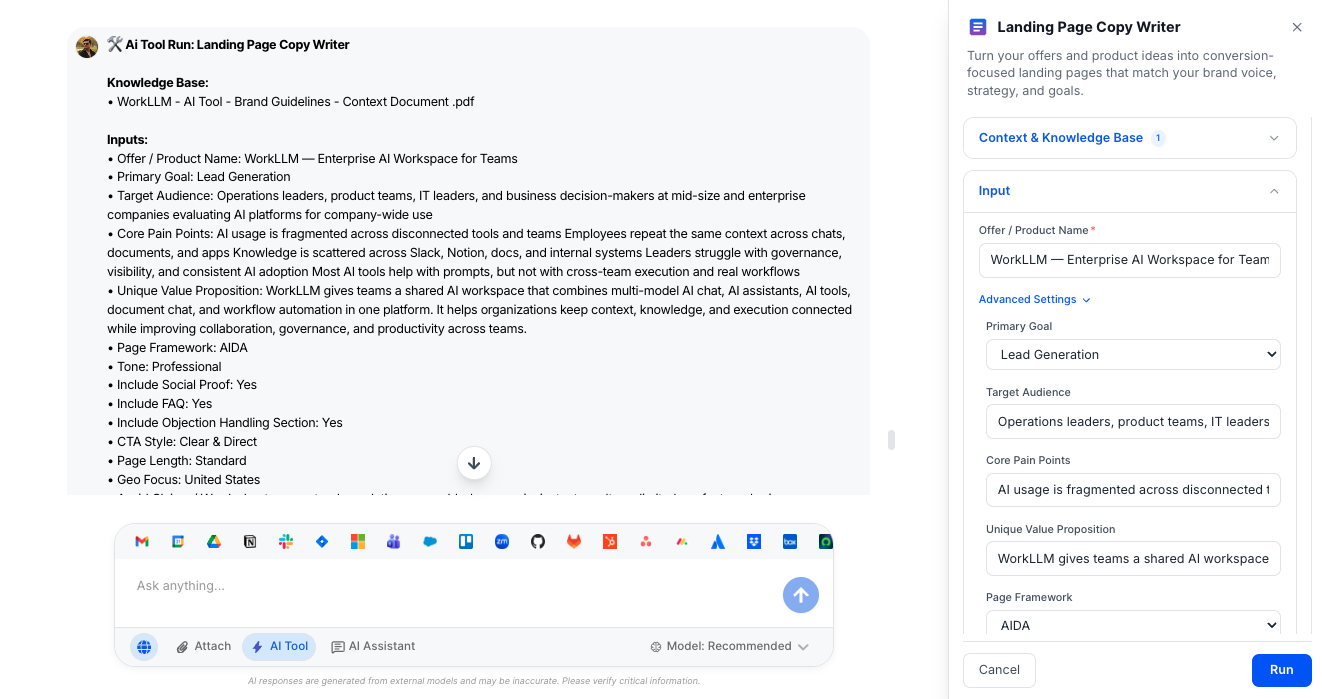Open the Salesforce integration icon
Viewport: 1322px width, 699px height.
pyautogui.click(x=430, y=541)
